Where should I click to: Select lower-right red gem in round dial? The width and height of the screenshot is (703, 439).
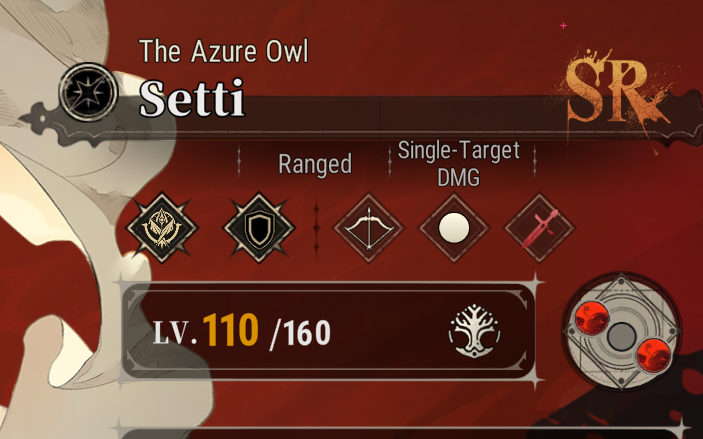(653, 354)
